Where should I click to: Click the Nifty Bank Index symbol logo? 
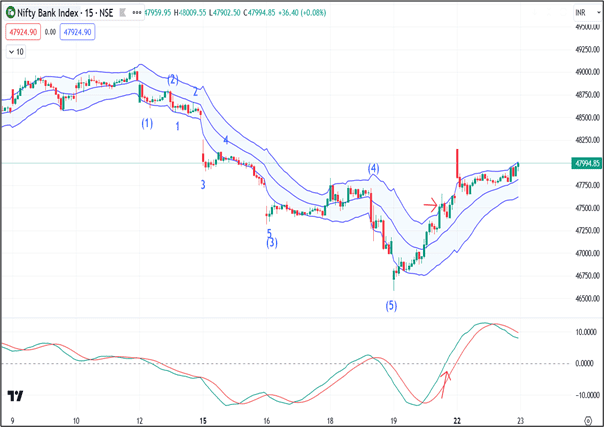(x=10, y=13)
